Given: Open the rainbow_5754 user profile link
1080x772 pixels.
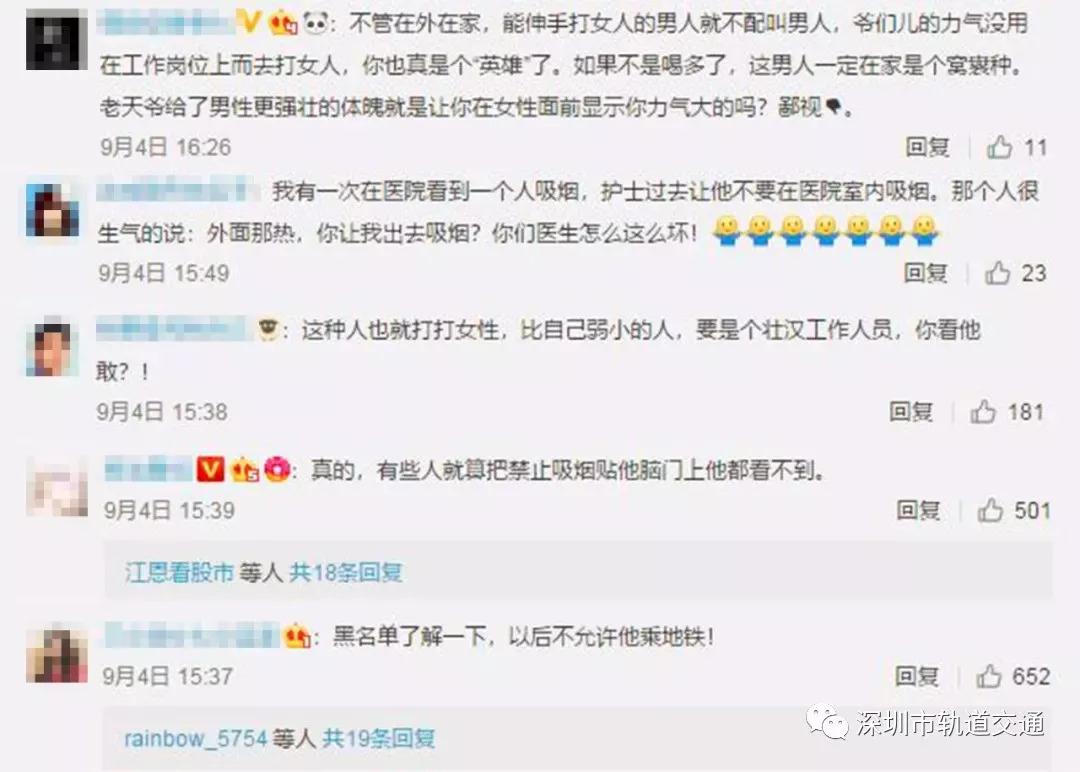Looking at the screenshot, I should click(x=195, y=739).
